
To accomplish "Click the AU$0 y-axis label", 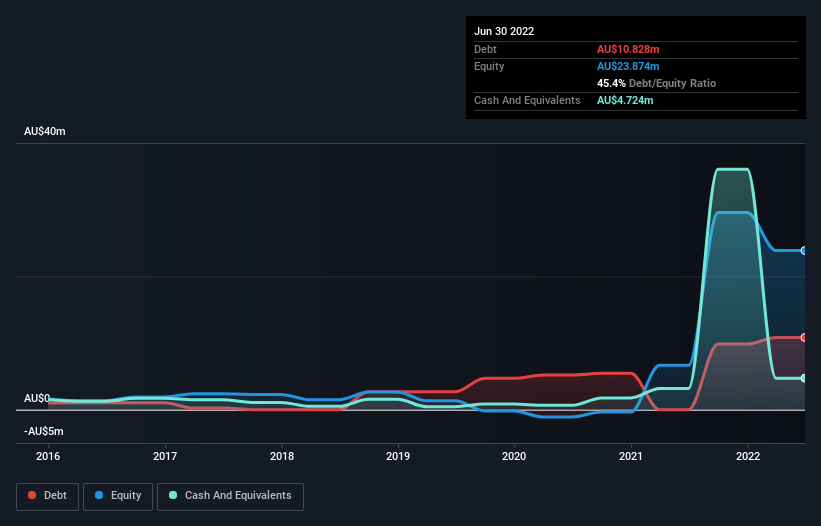I will 37,398.
